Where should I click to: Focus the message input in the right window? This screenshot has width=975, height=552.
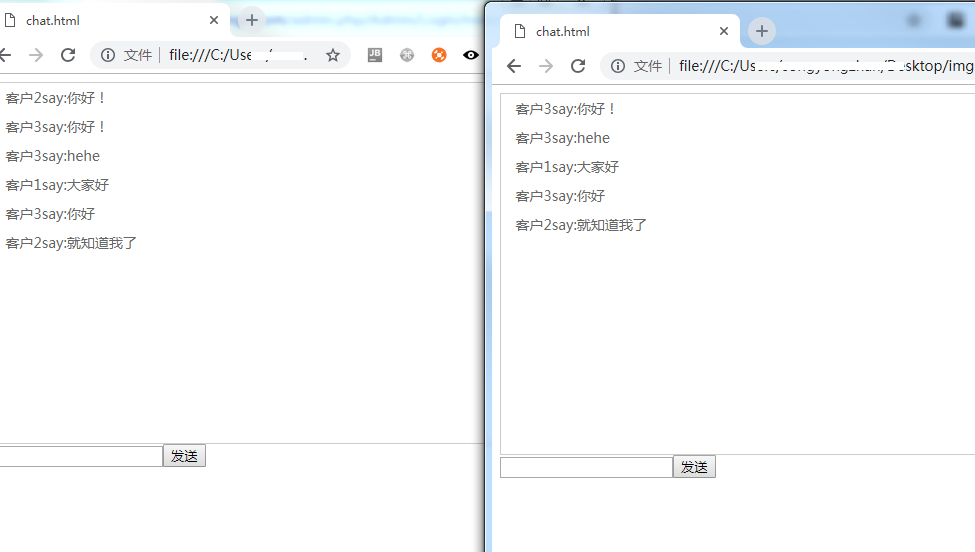pos(586,467)
